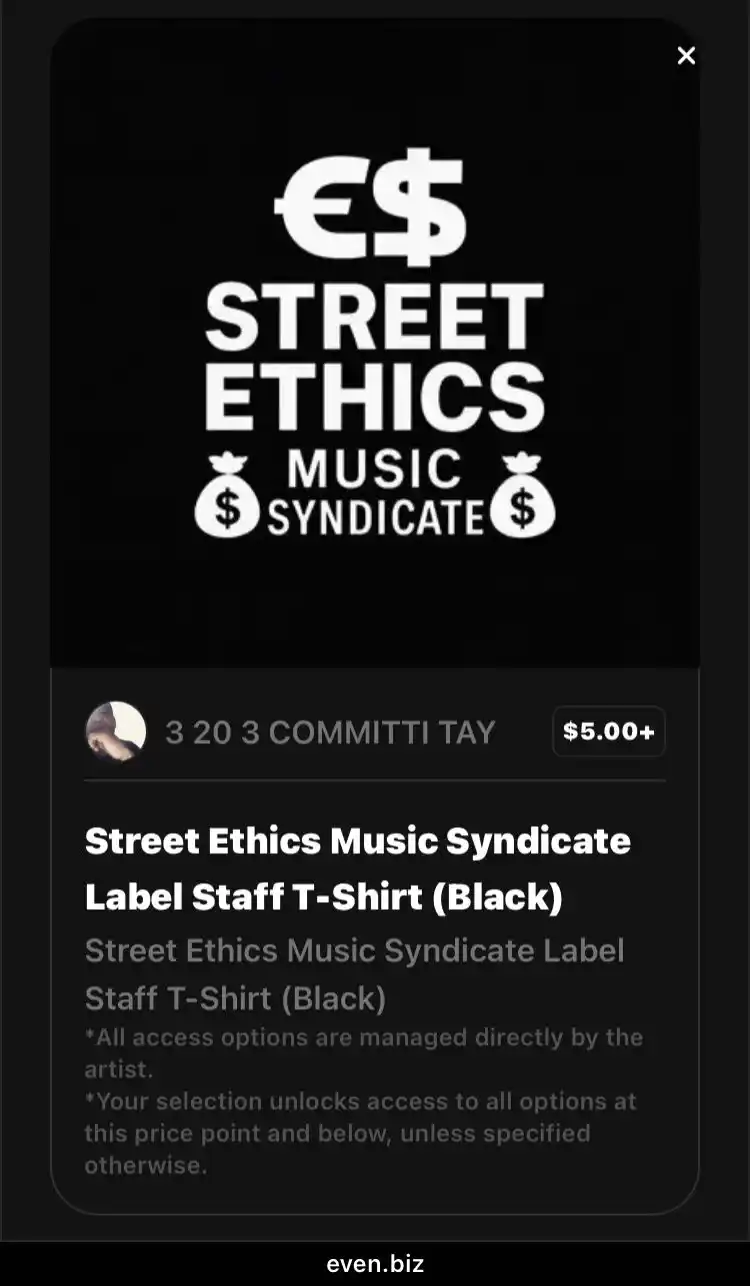Visit the even.biz link at the bottom
This screenshot has height=1286, width=750.
click(375, 1264)
